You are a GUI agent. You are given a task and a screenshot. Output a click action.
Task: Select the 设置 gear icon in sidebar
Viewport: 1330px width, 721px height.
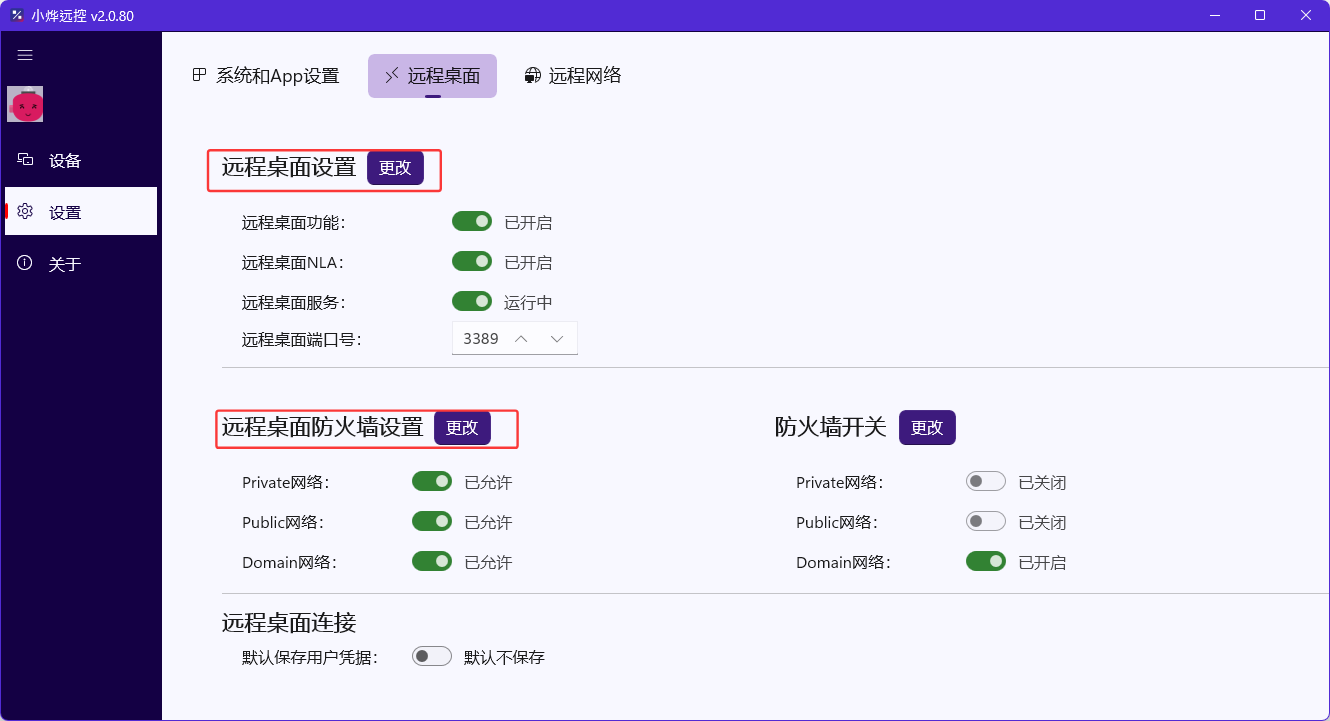[x=26, y=212]
